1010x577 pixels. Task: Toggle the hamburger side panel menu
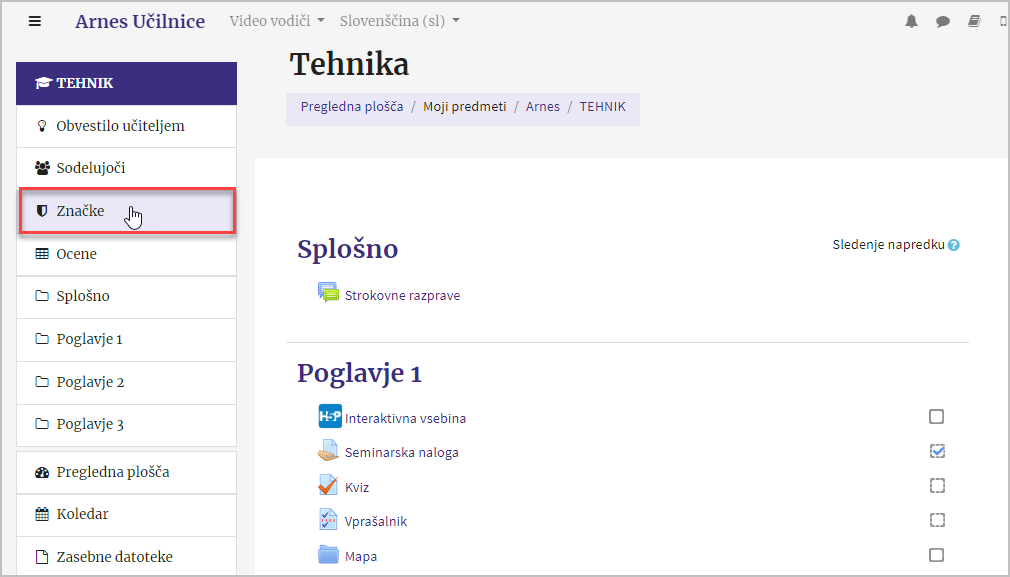pos(35,21)
